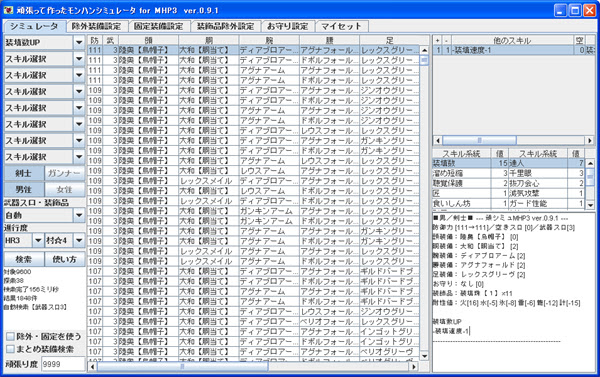Click the application icon in the title bar

pos(8,10)
